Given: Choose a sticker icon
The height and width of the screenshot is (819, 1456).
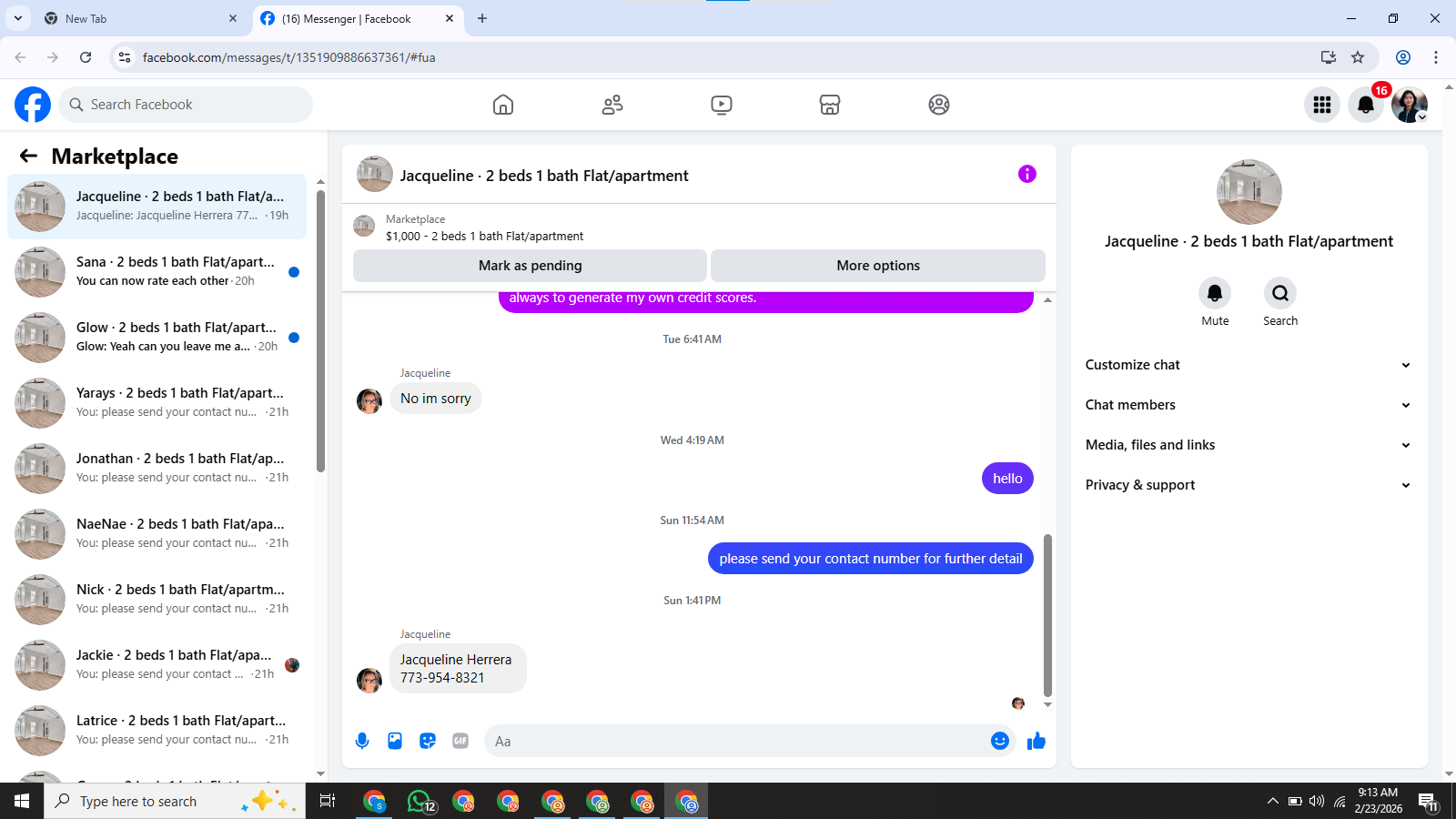Looking at the screenshot, I should 428,741.
